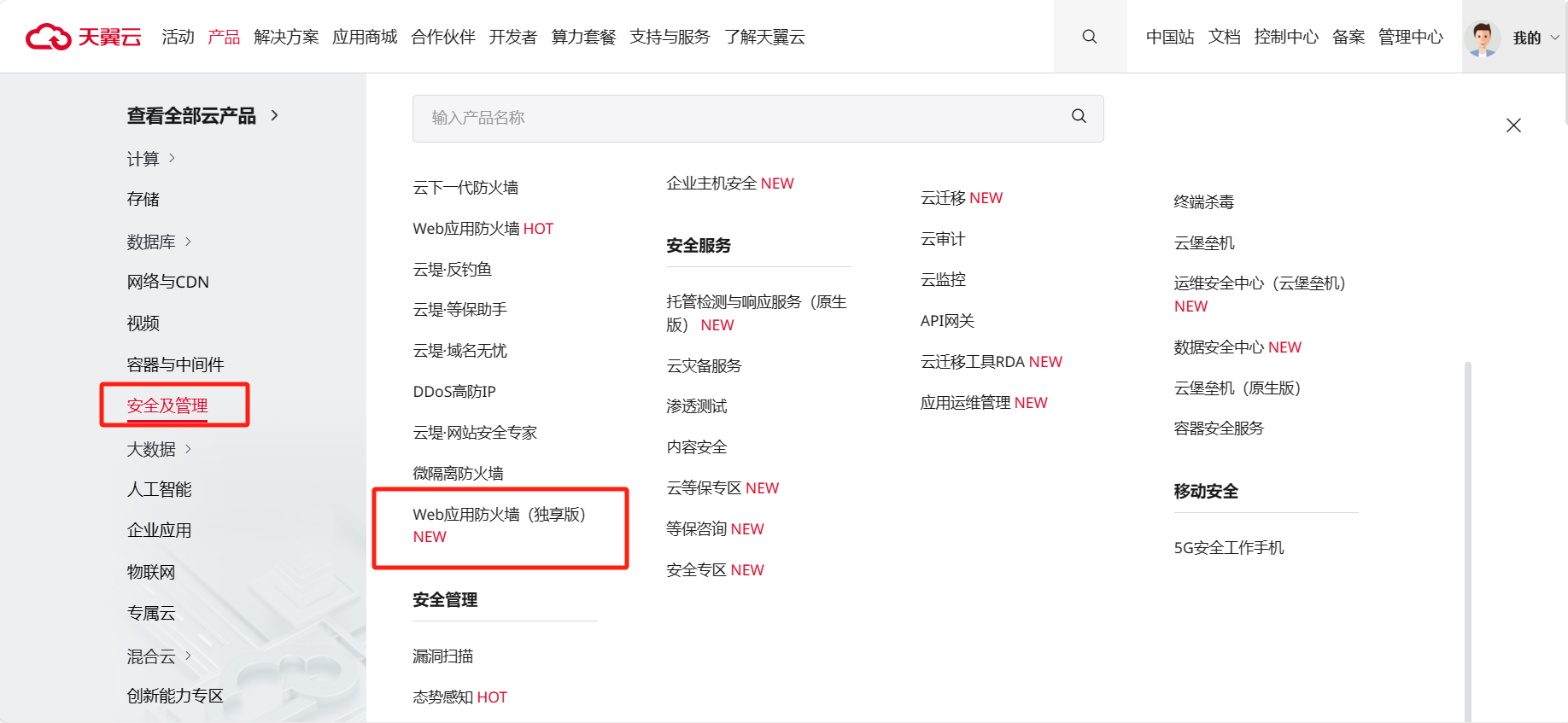The height and width of the screenshot is (723, 1568).
Task: Click the product search box magnifier icon
Action: (1079, 116)
